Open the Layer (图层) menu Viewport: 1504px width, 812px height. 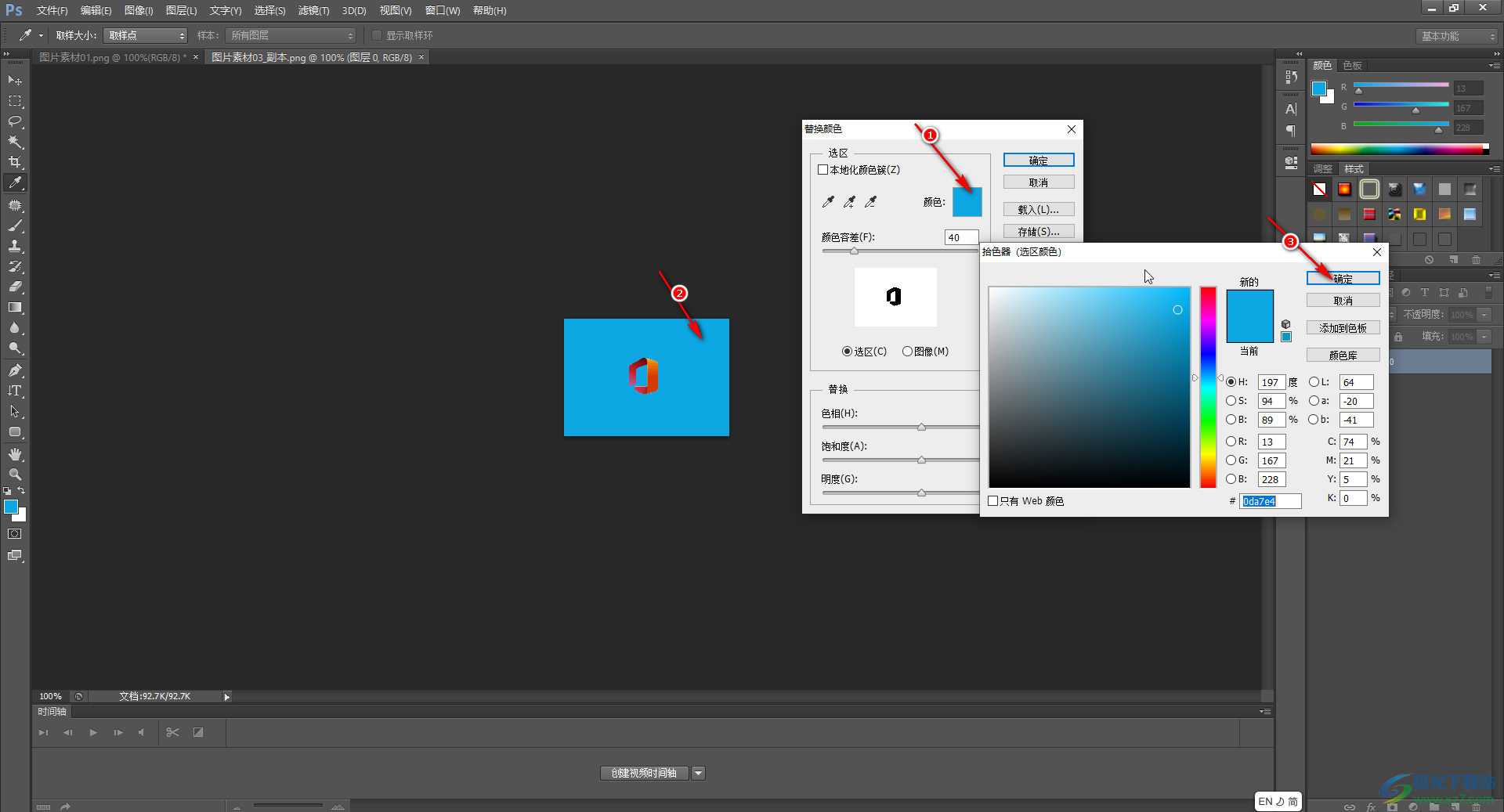tap(182, 11)
